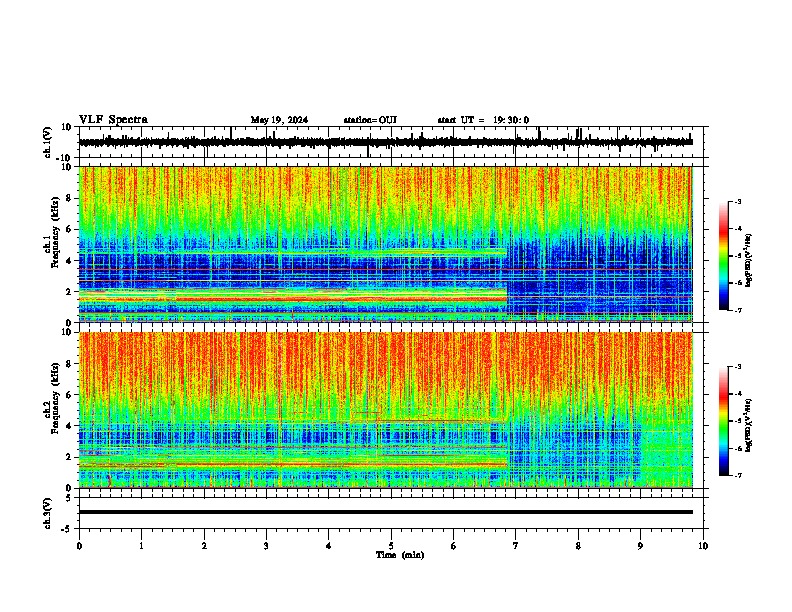Click time axis tick label 8

(x=578, y=546)
